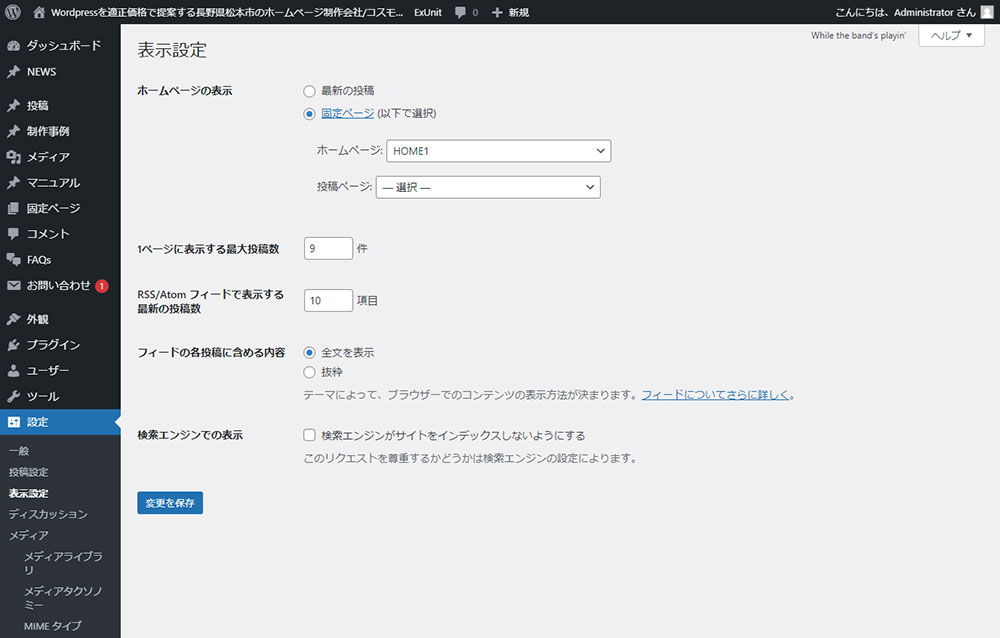Click the Administrator avatar icon

(x=987, y=12)
